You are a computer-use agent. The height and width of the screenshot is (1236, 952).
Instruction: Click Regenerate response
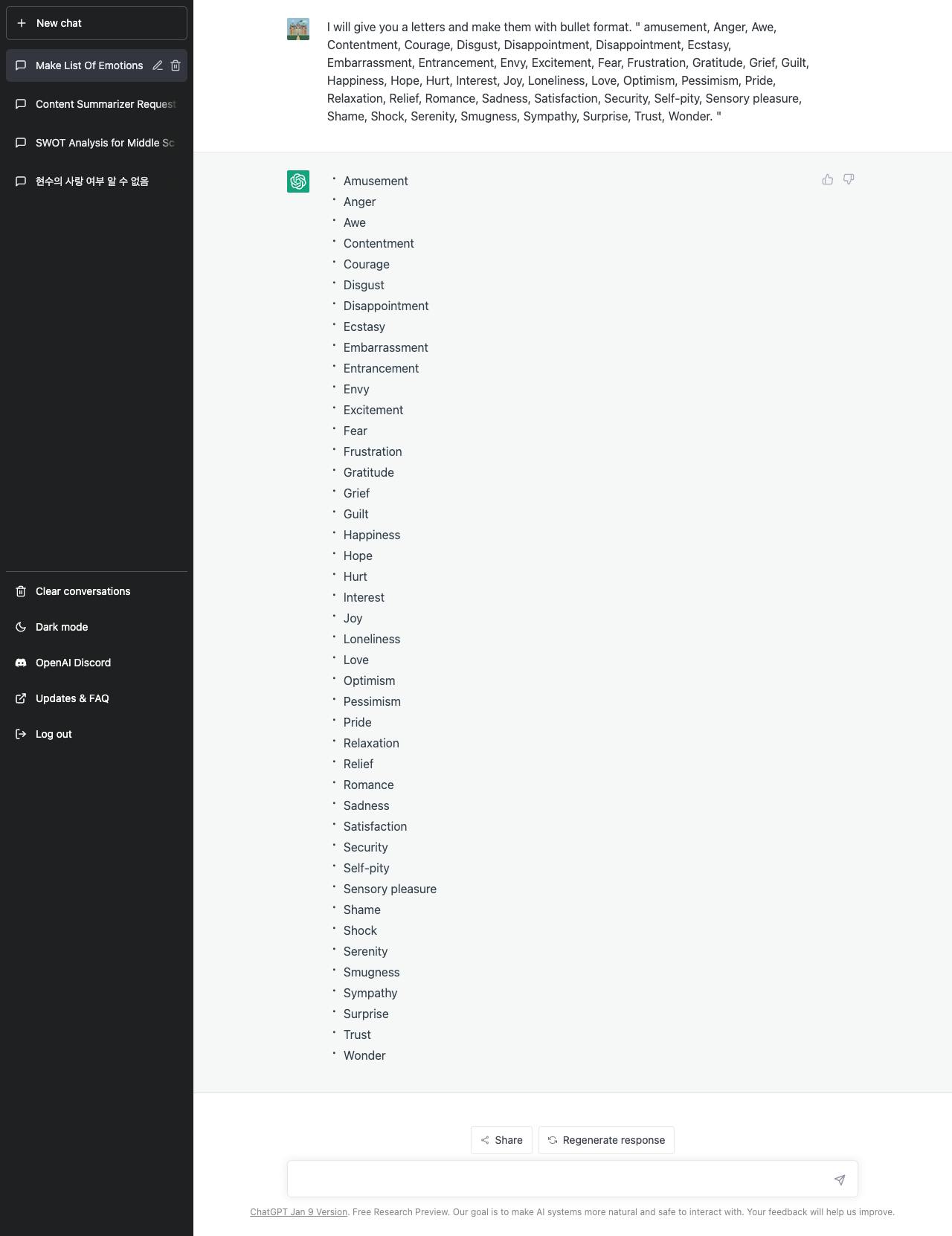point(606,1140)
